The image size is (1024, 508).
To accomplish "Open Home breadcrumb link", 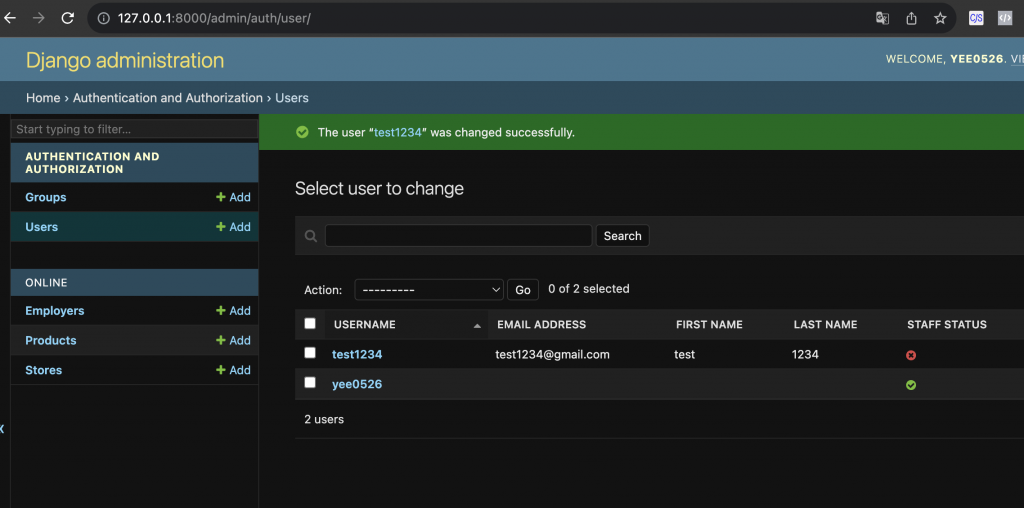I will [x=43, y=98].
